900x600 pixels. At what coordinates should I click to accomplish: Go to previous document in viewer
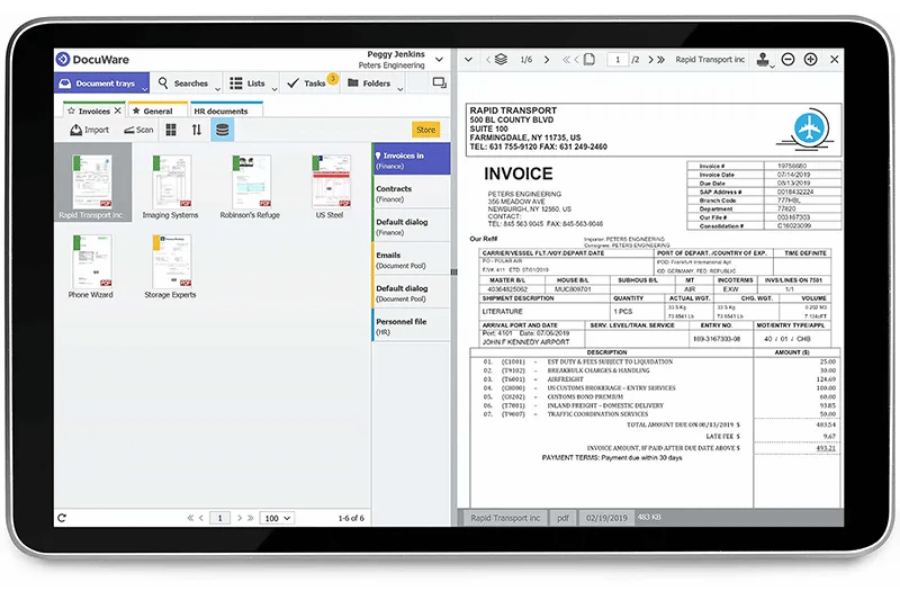click(488, 59)
